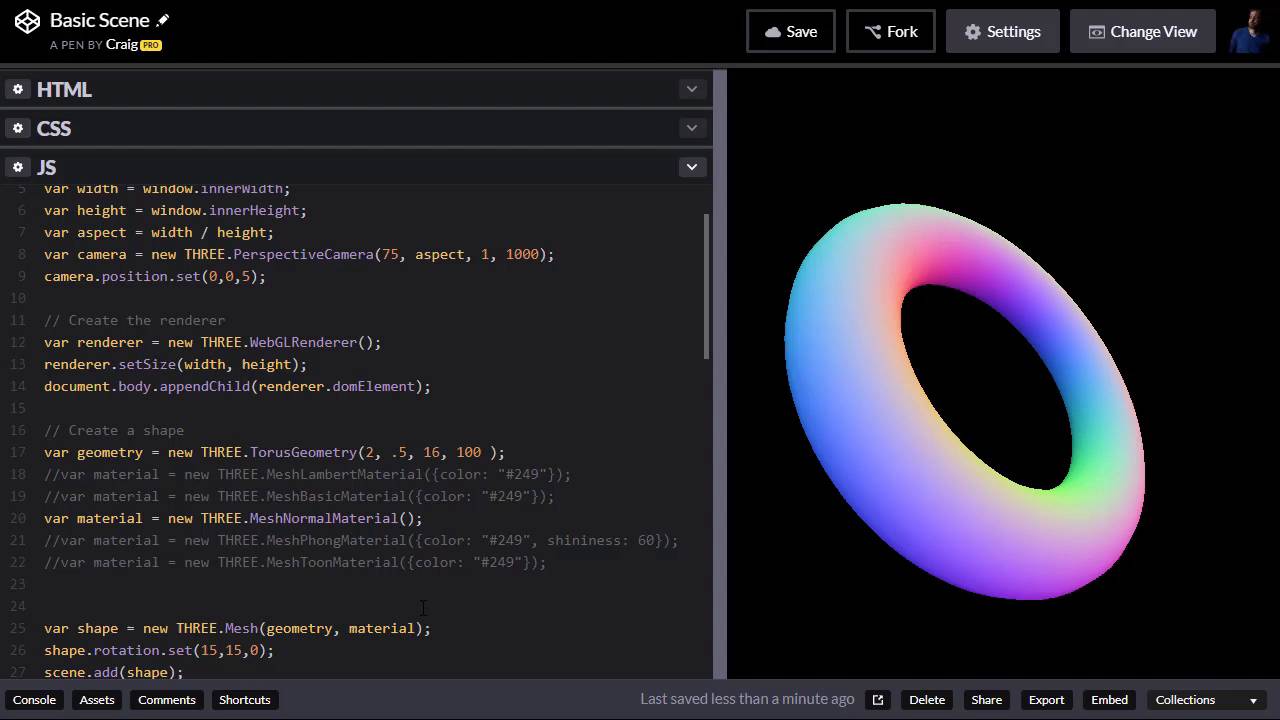This screenshot has width=1280, height=720.
Task: Toggle the Console panel
Action: (34, 700)
